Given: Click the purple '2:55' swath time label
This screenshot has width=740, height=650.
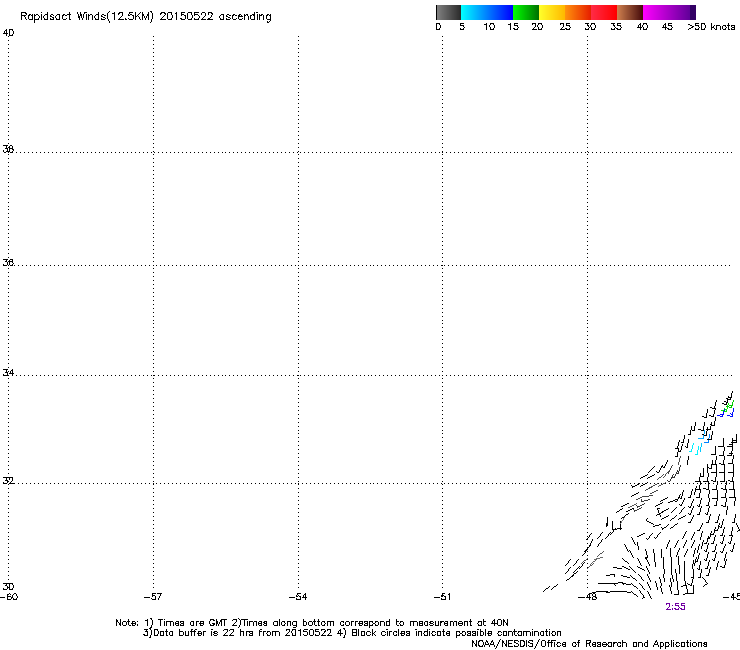Looking at the screenshot, I should (x=675, y=607).
